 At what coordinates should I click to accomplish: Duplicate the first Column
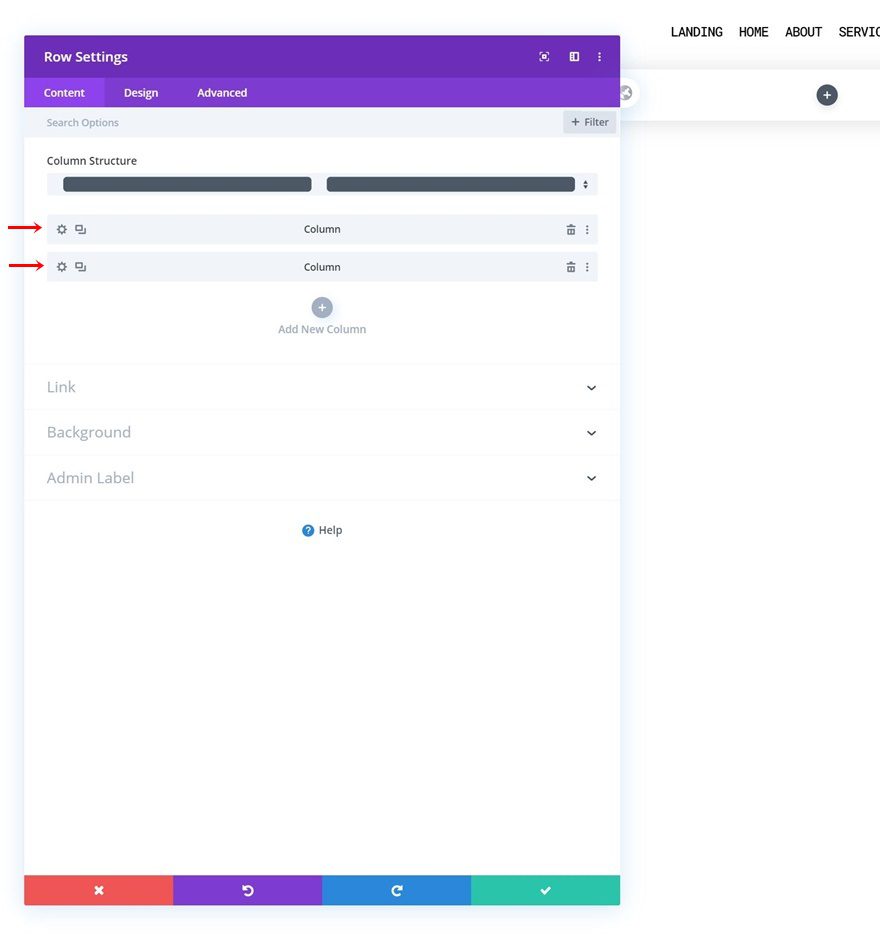80,229
